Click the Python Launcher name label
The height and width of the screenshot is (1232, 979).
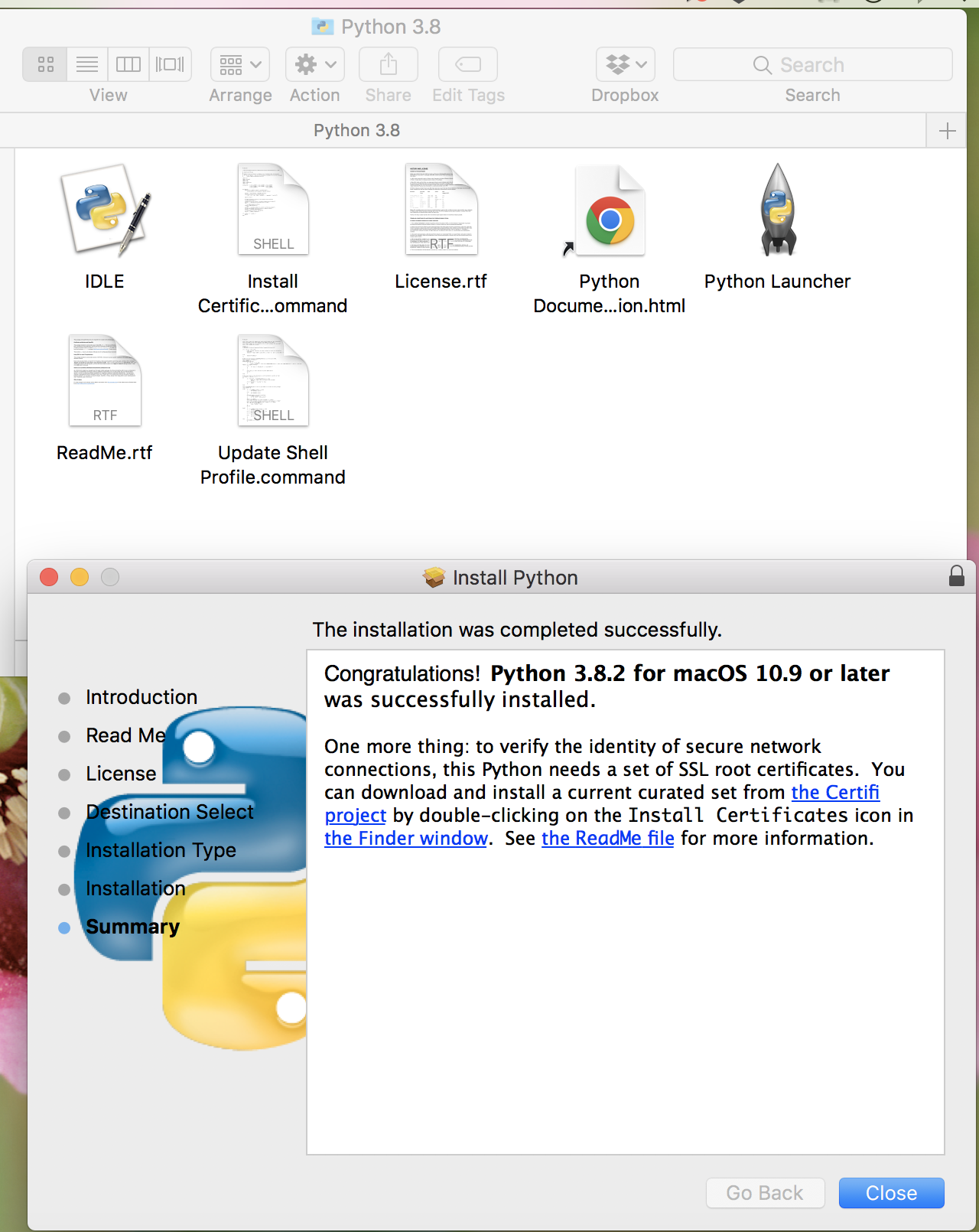pyautogui.click(x=778, y=282)
